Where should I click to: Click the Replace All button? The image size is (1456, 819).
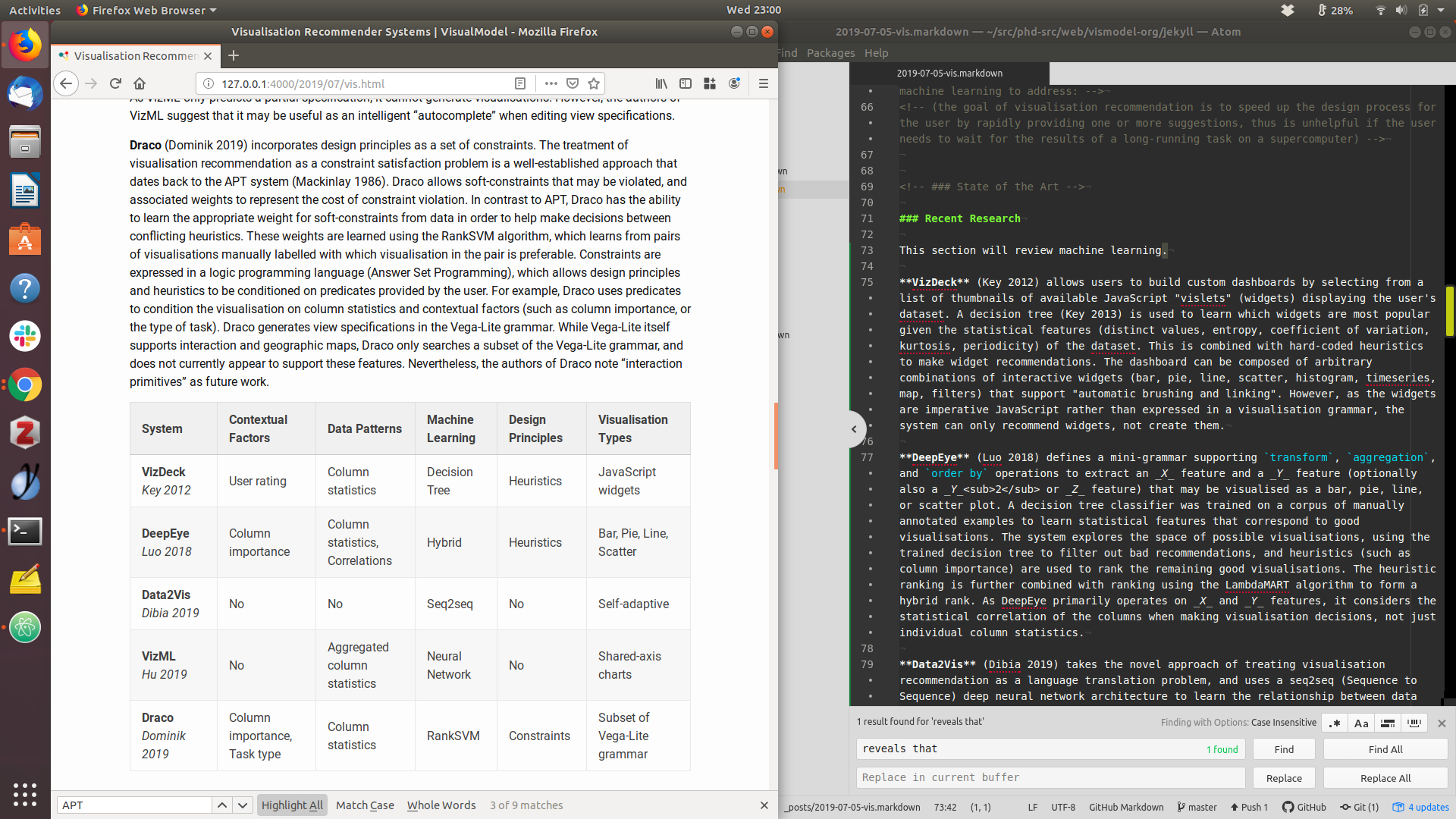(x=1385, y=778)
